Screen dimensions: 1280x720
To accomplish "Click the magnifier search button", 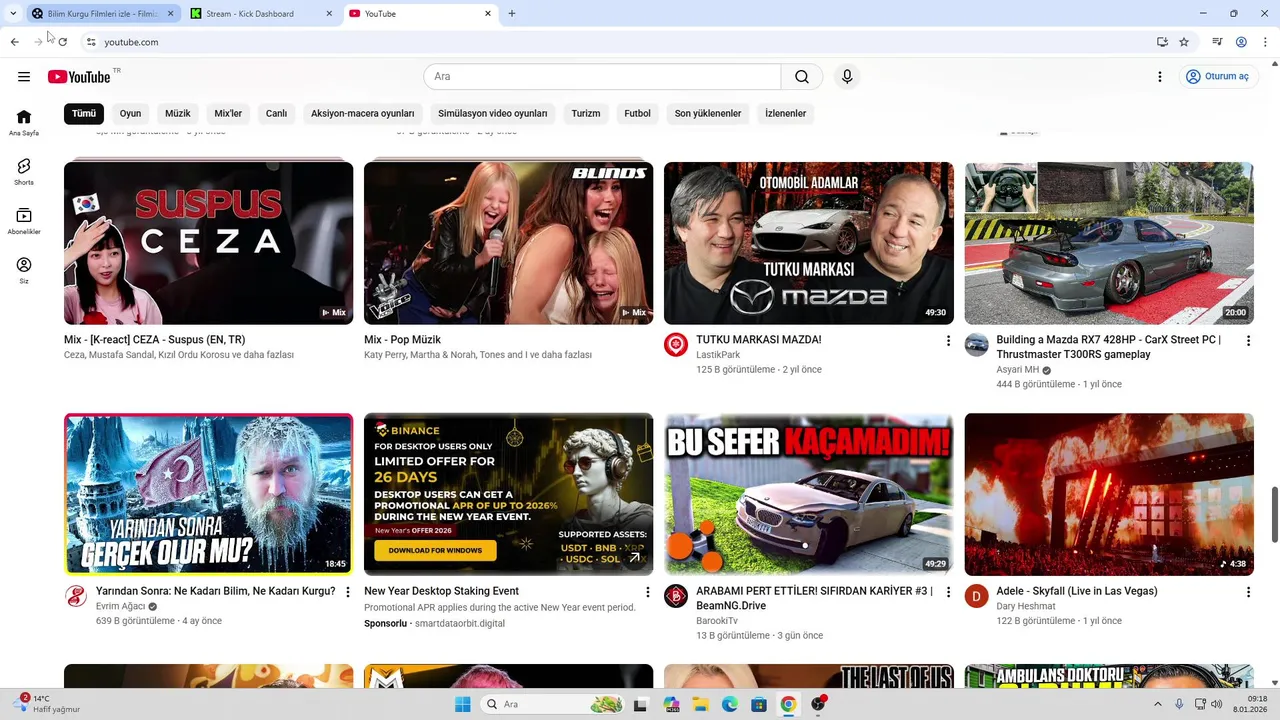I will (802, 77).
